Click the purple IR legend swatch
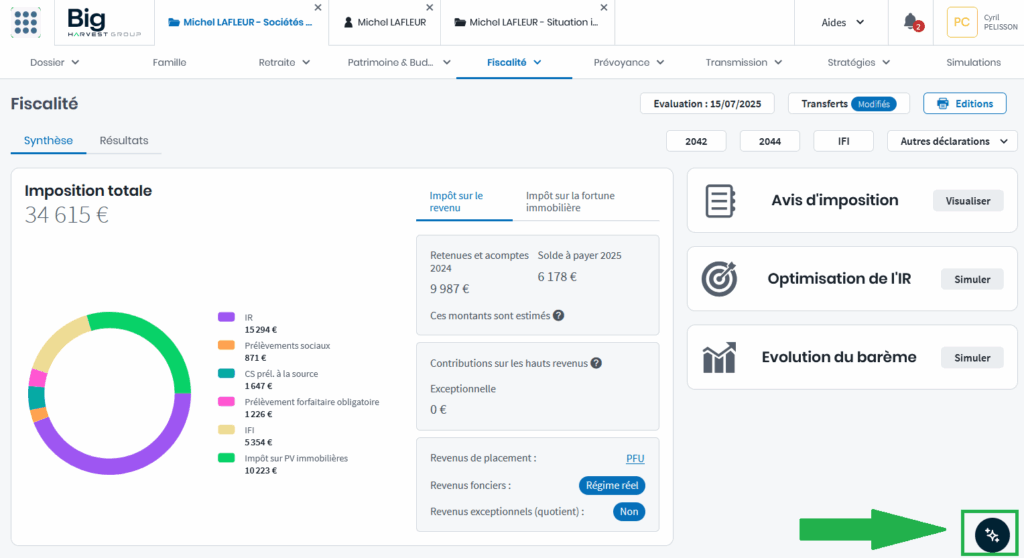Viewport: 1024px width, 558px height. (226, 317)
